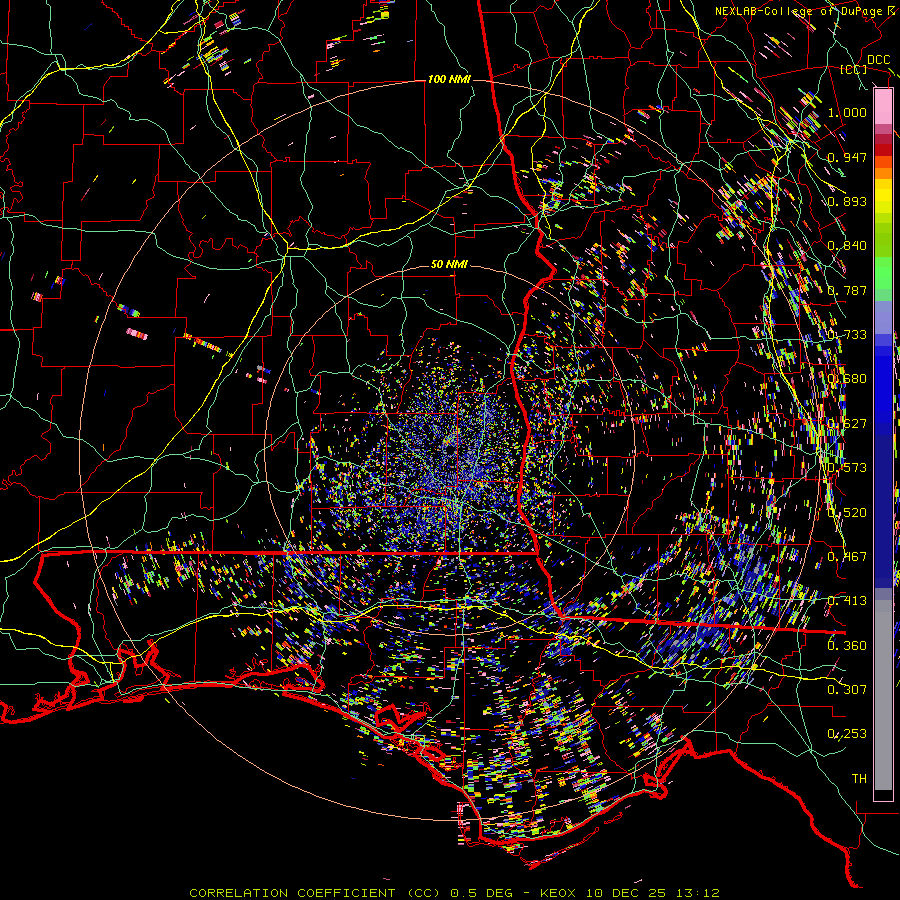Click the 100 NMI range ring label
Screen dimensions: 900x900
[x=449, y=79]
